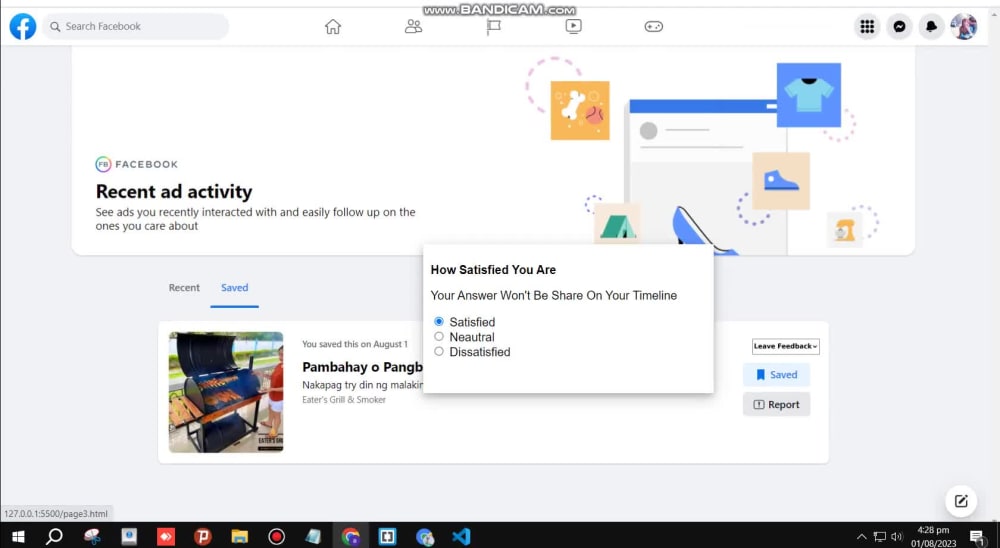Open the Pages flag icon
1000x548 pixels.
(494, 26)
